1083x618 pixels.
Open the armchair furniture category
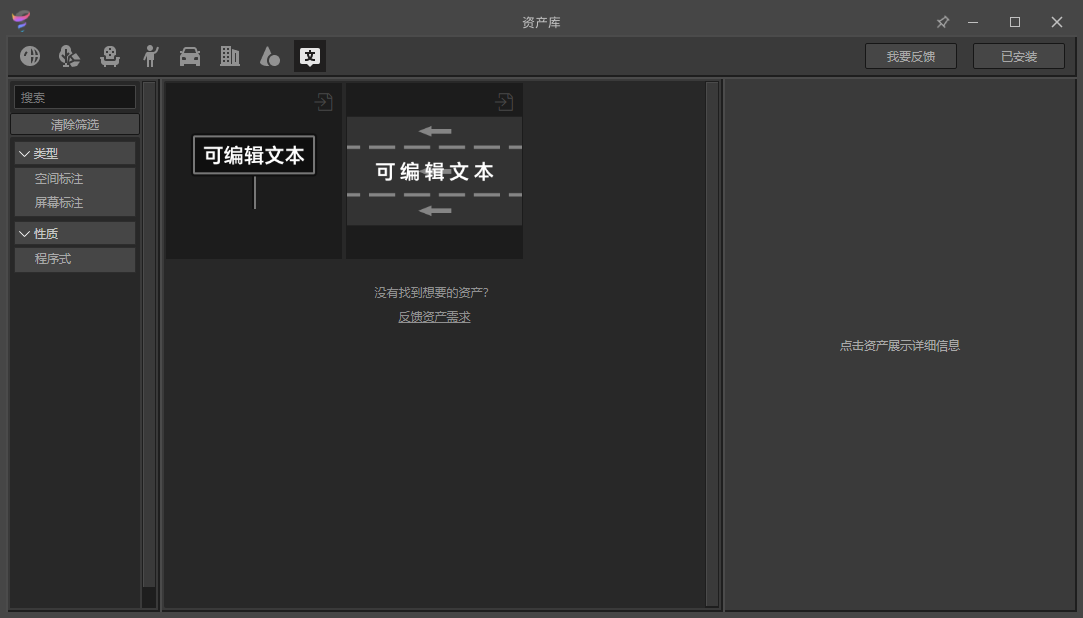[x=110, y=56]
